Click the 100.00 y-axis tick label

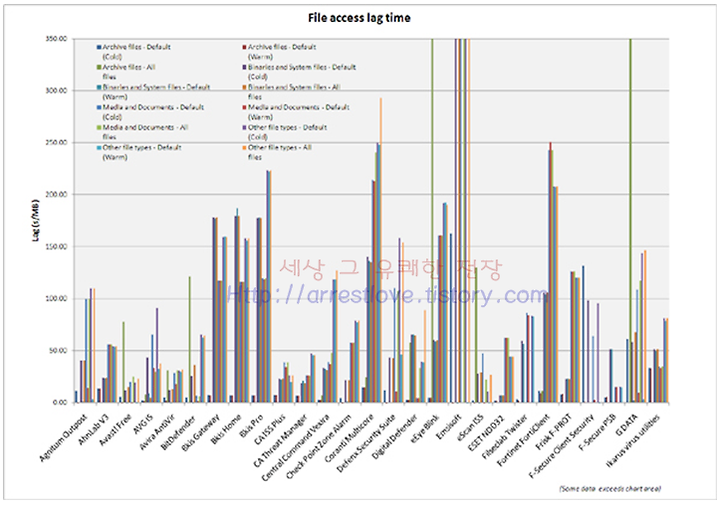tap(56, 299)
